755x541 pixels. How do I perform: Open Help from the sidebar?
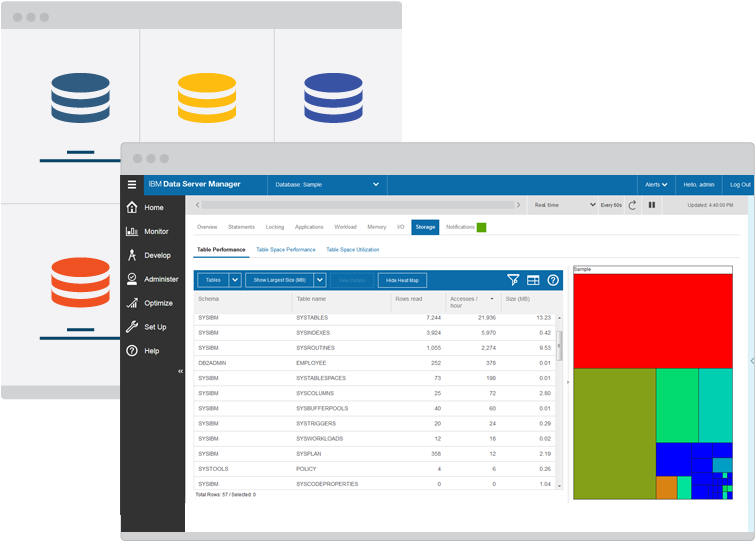pyautogui.click(x=143, y=351)
